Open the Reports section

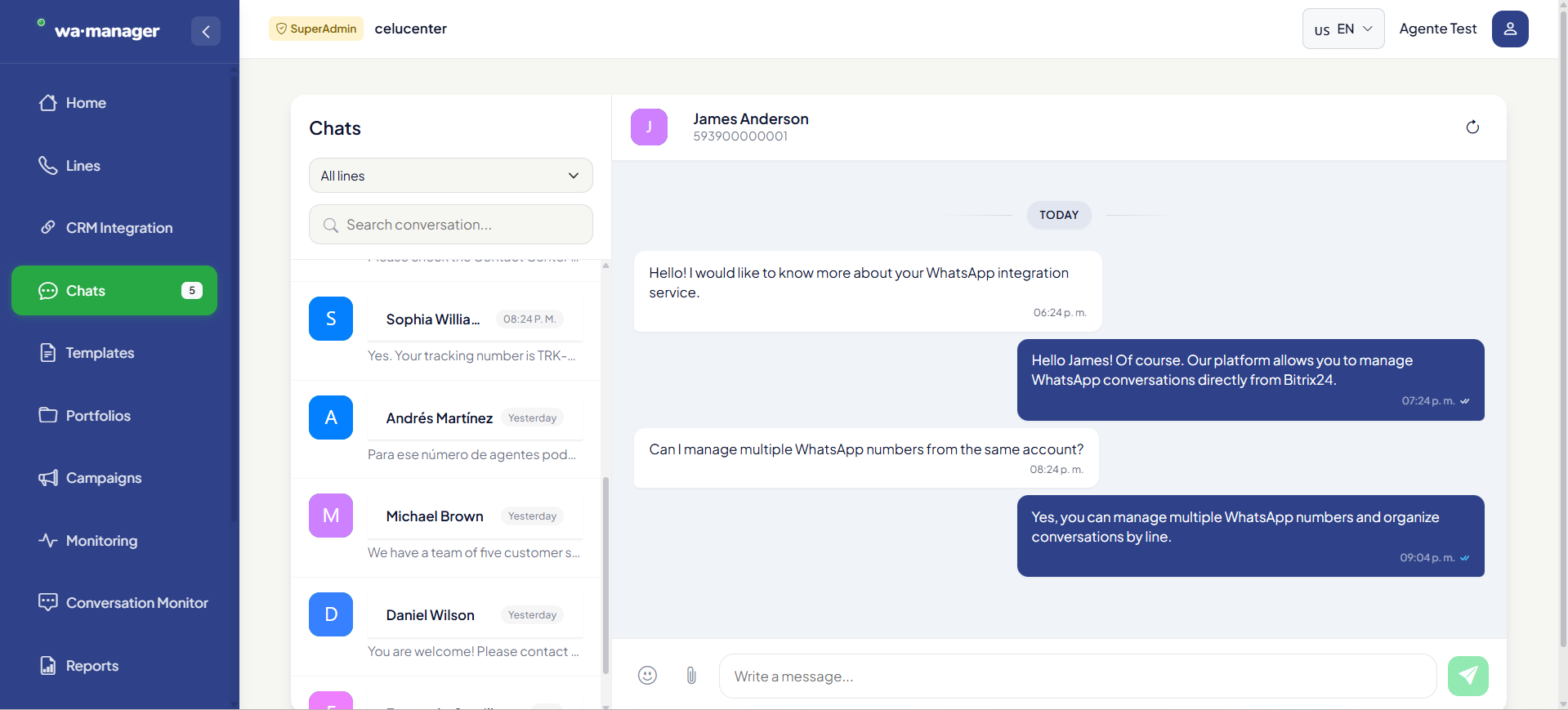(114, 666)
